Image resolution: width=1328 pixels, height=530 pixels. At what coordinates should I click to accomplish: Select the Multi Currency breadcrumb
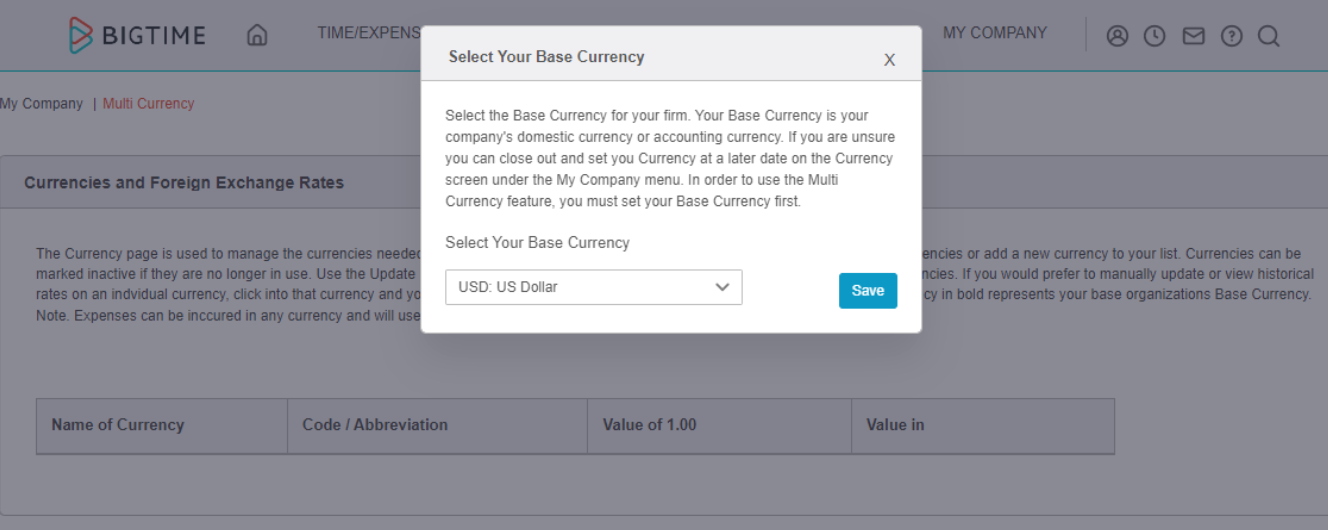pos(148,103)
